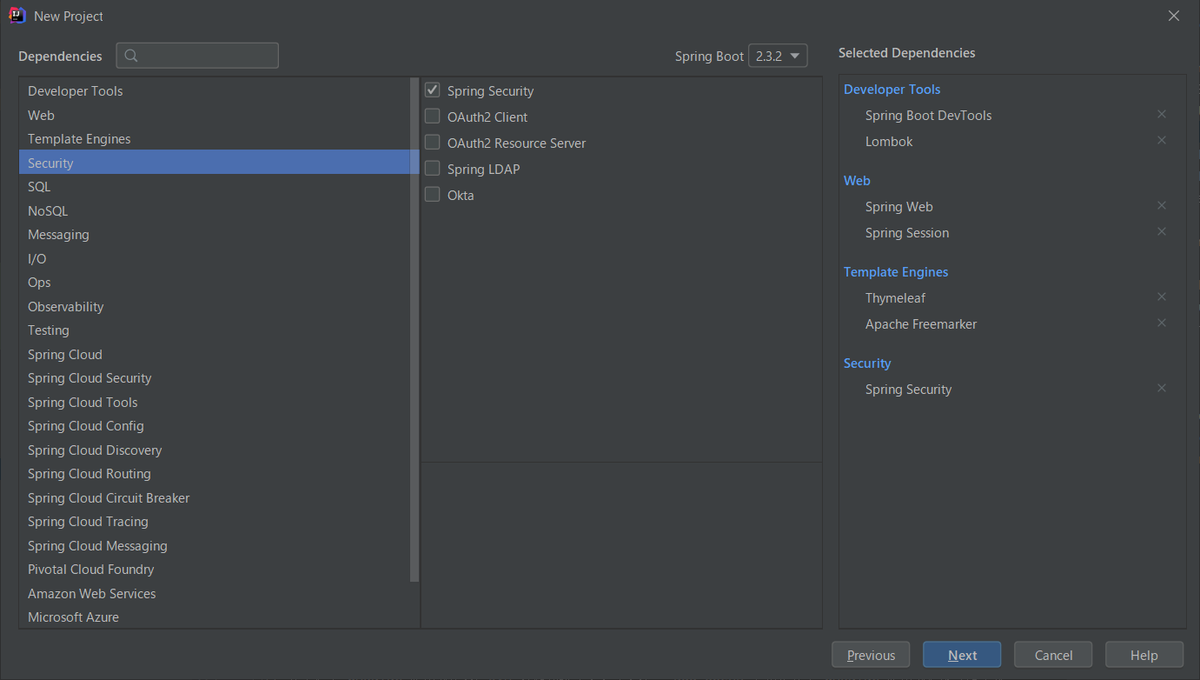Click the Developer Tools heading in selected panel
The height and width of the screenshot is (680, 1200).
[x=892, y=89]
